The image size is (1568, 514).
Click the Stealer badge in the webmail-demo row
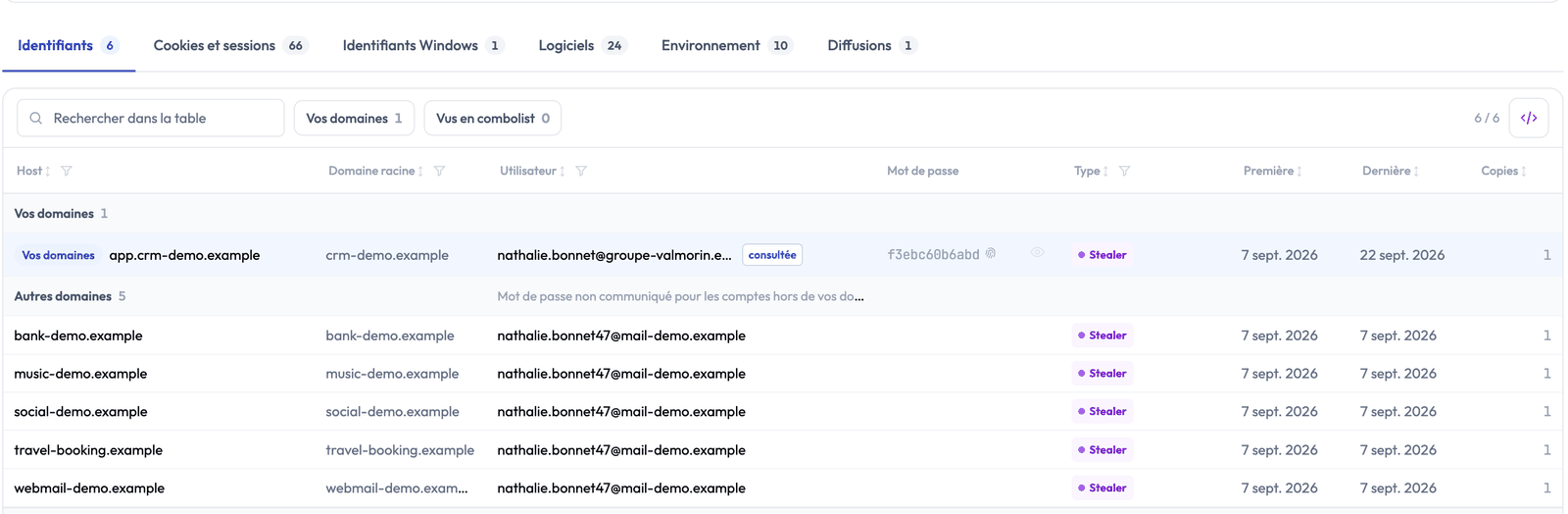click(1102, 488)
